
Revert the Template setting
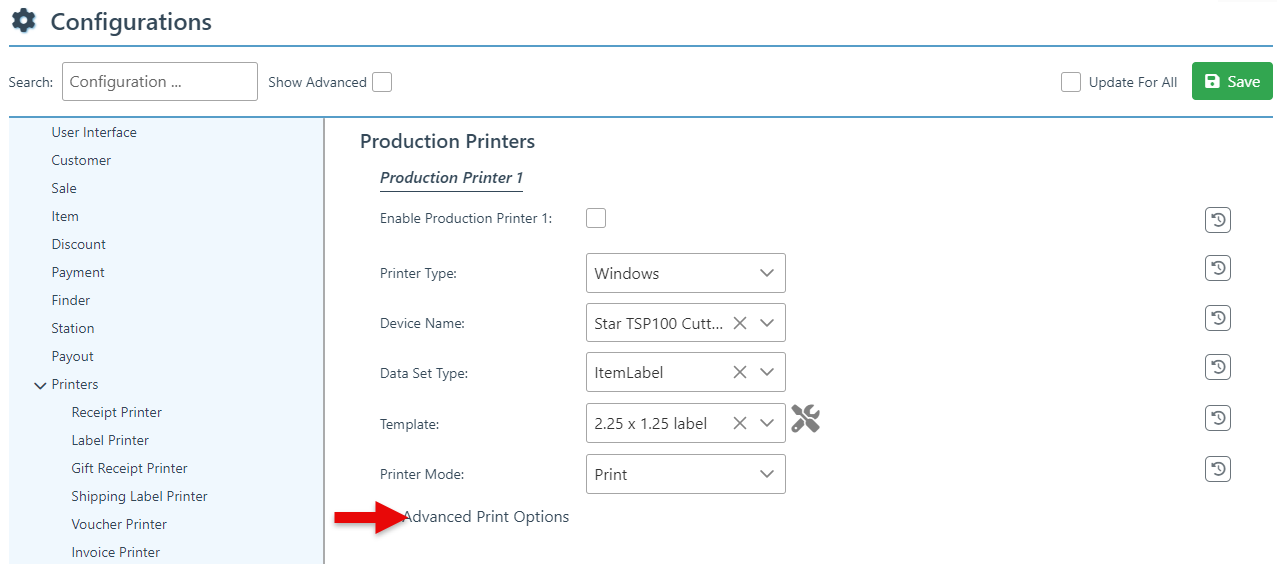click(x=1217, y=418)
